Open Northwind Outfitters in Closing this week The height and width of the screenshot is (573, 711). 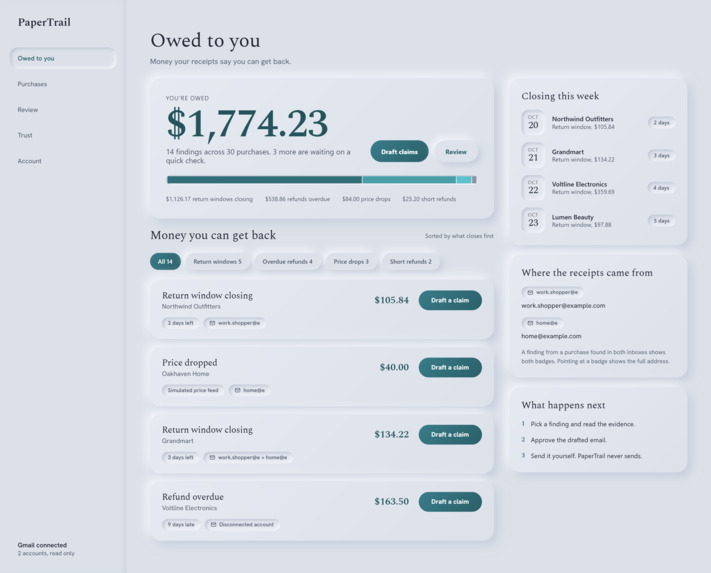tap(598, 123)
